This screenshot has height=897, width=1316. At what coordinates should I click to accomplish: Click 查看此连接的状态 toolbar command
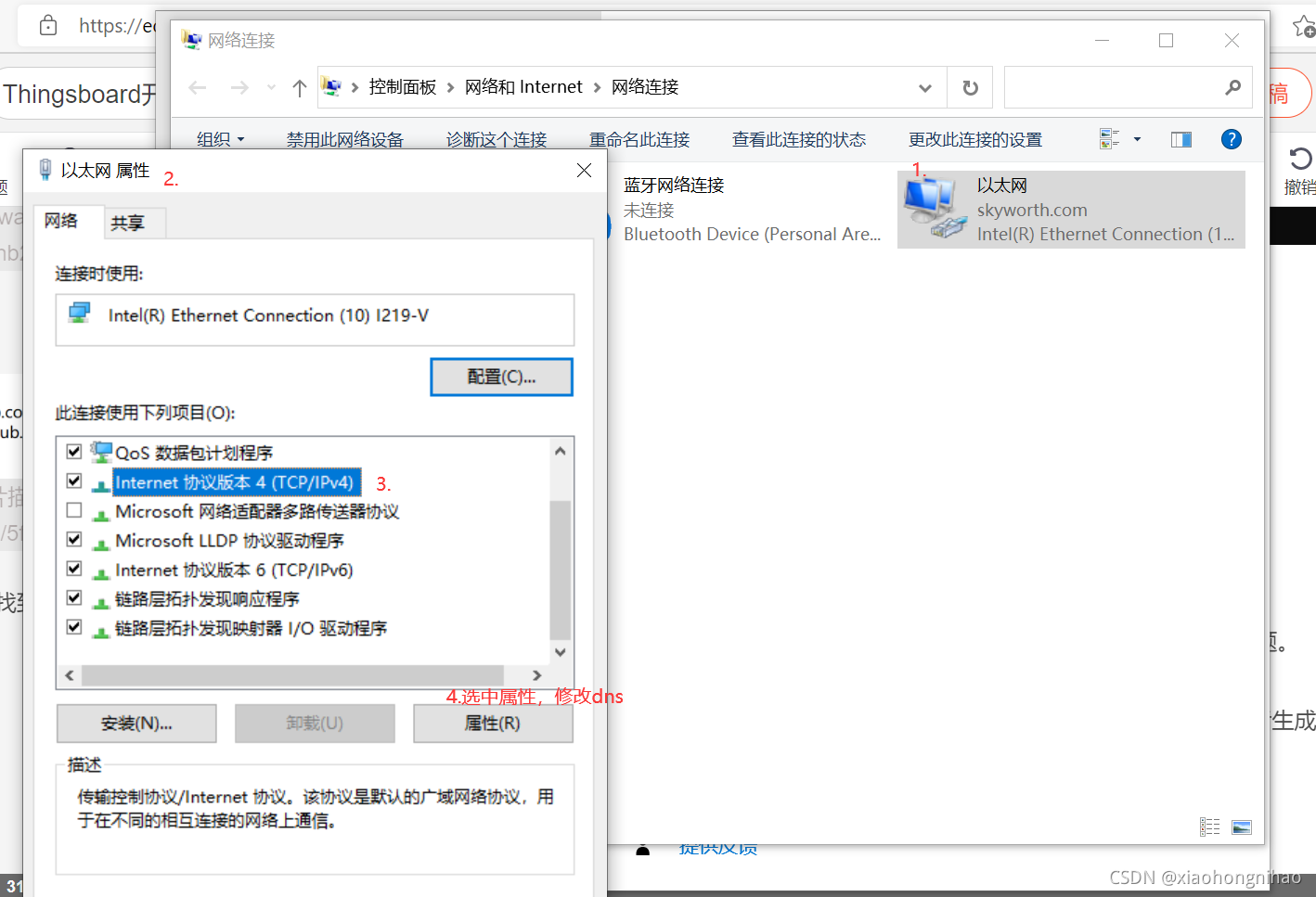pyautogui.click(x=799, y=139)
